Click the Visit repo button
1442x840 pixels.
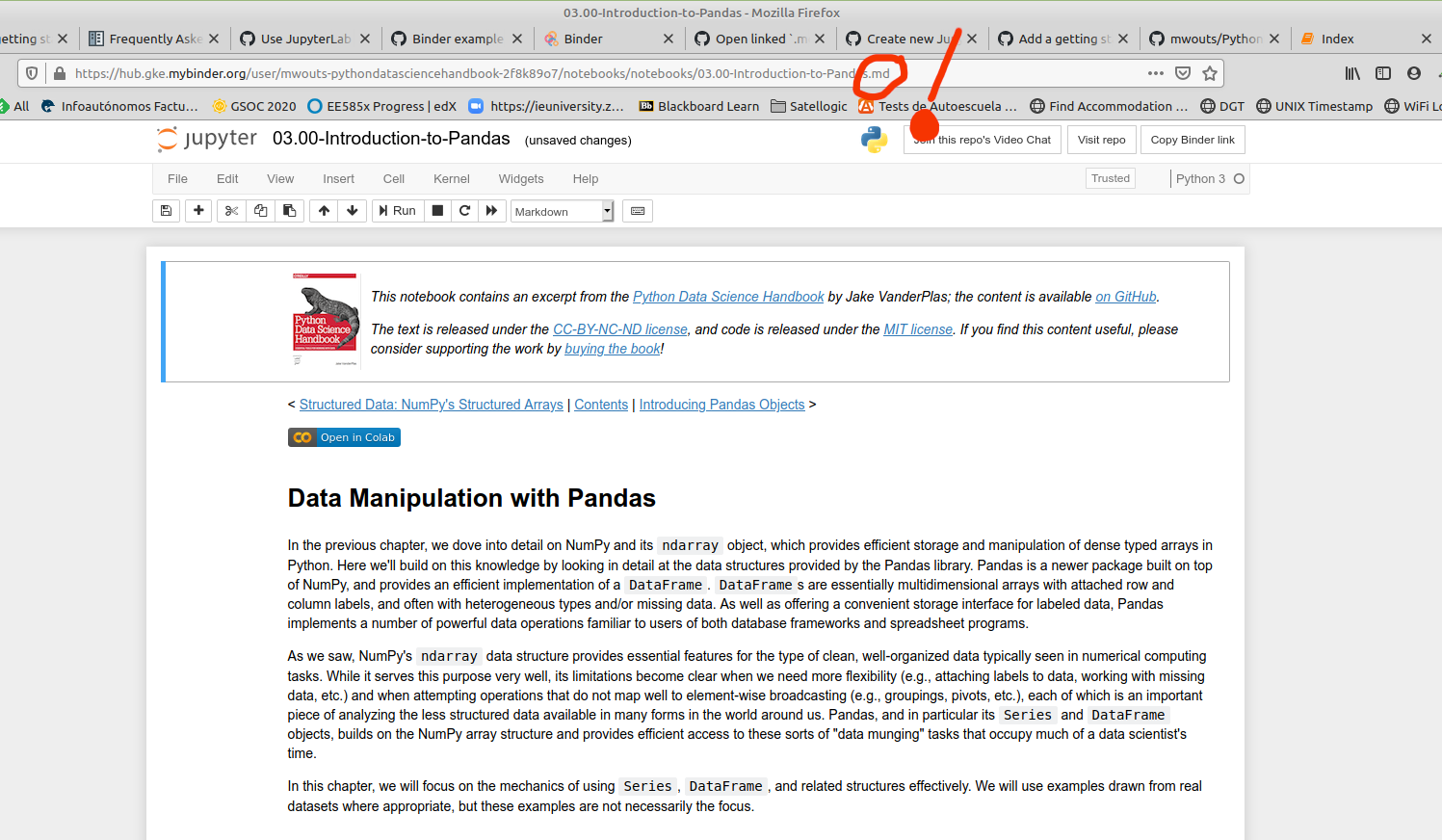point(1101,139)
